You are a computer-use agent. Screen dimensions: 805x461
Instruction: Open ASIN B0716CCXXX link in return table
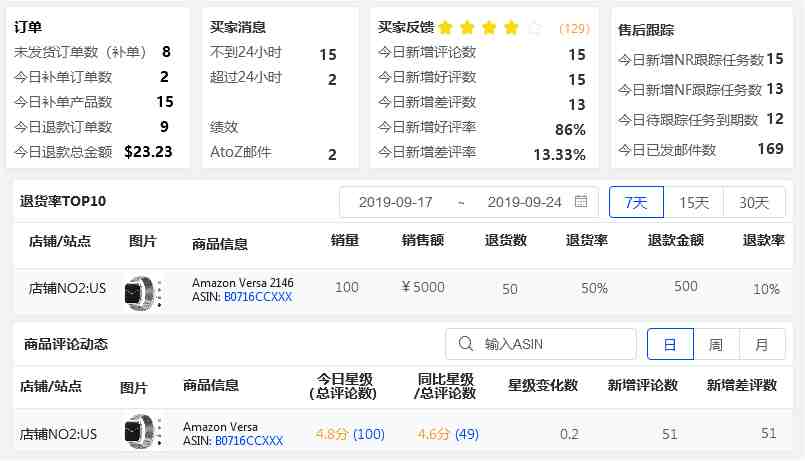(x=258, y=297)
